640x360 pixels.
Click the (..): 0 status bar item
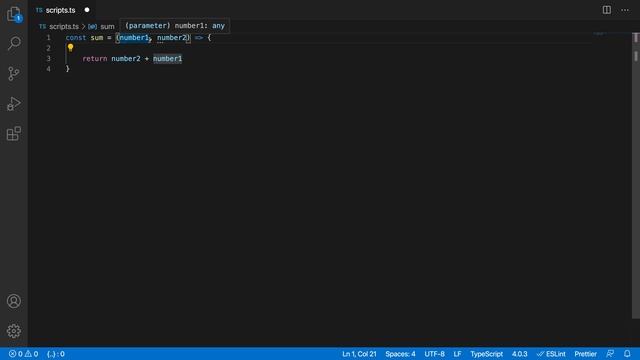pyautogui.click(x=56, y=354)
